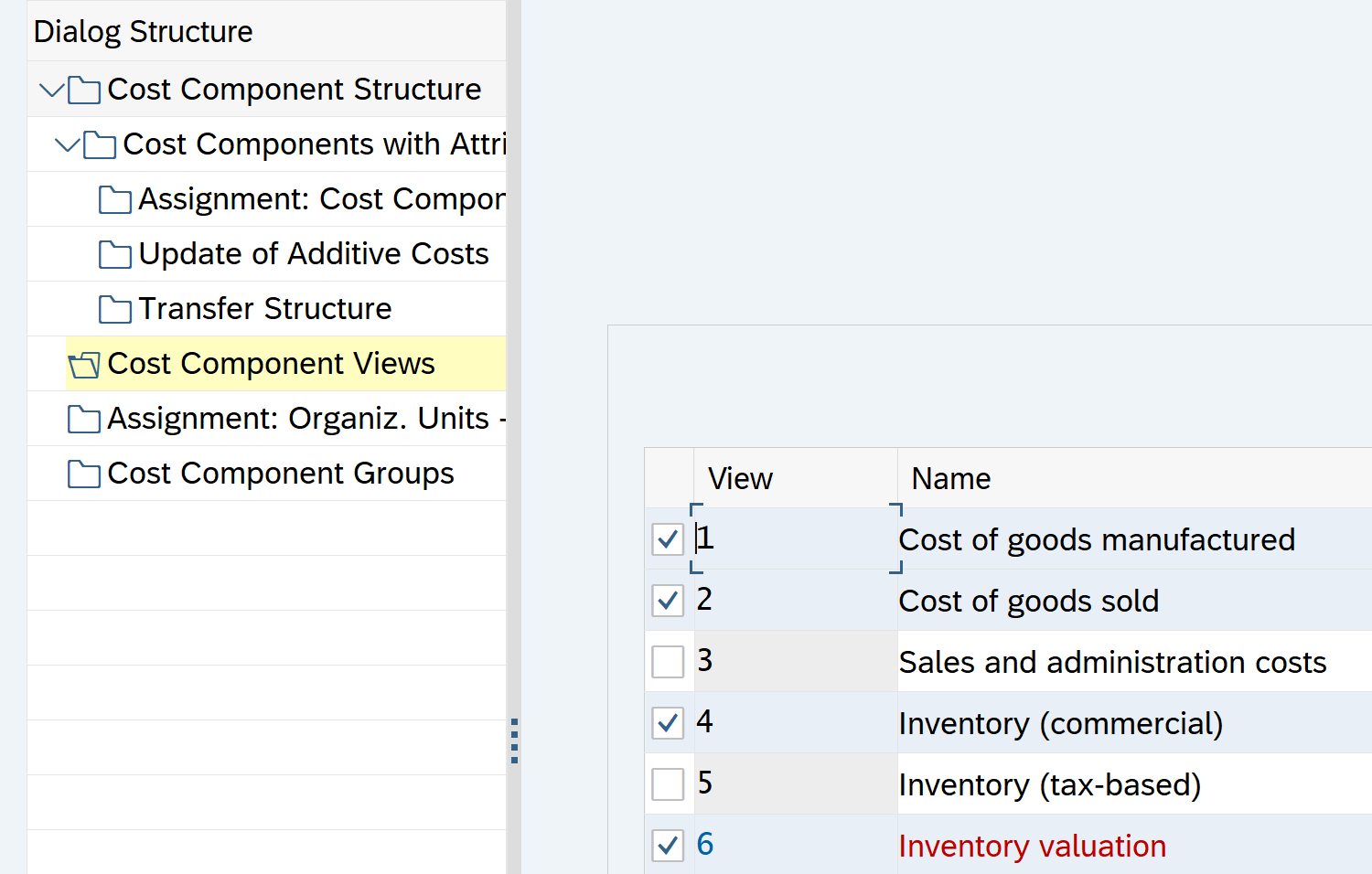Click the Cost Component Structure folder icon
The image size is (1372, 874).
(84, 91)
